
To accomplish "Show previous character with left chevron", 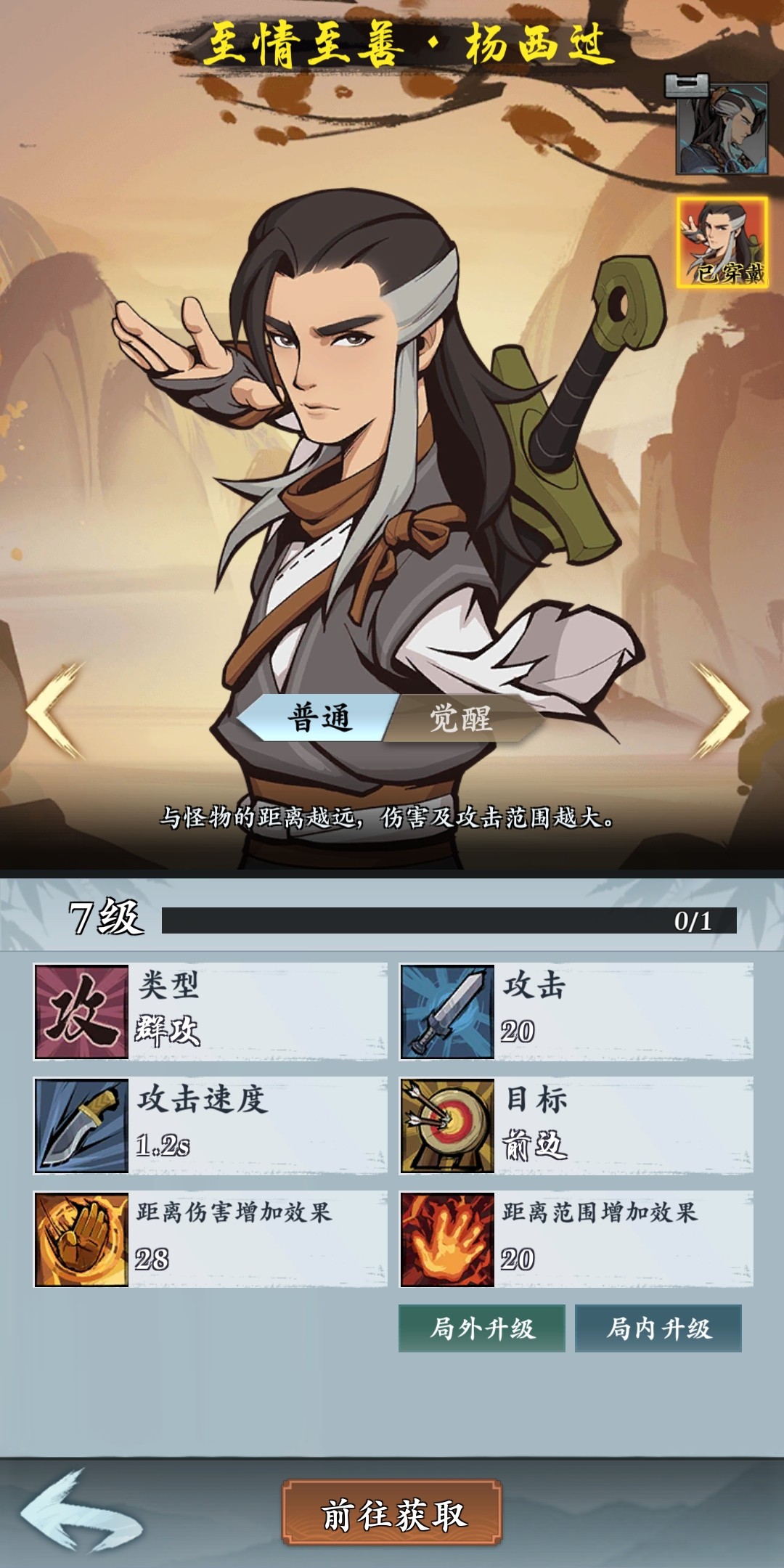I will click(x=57, y=711).
